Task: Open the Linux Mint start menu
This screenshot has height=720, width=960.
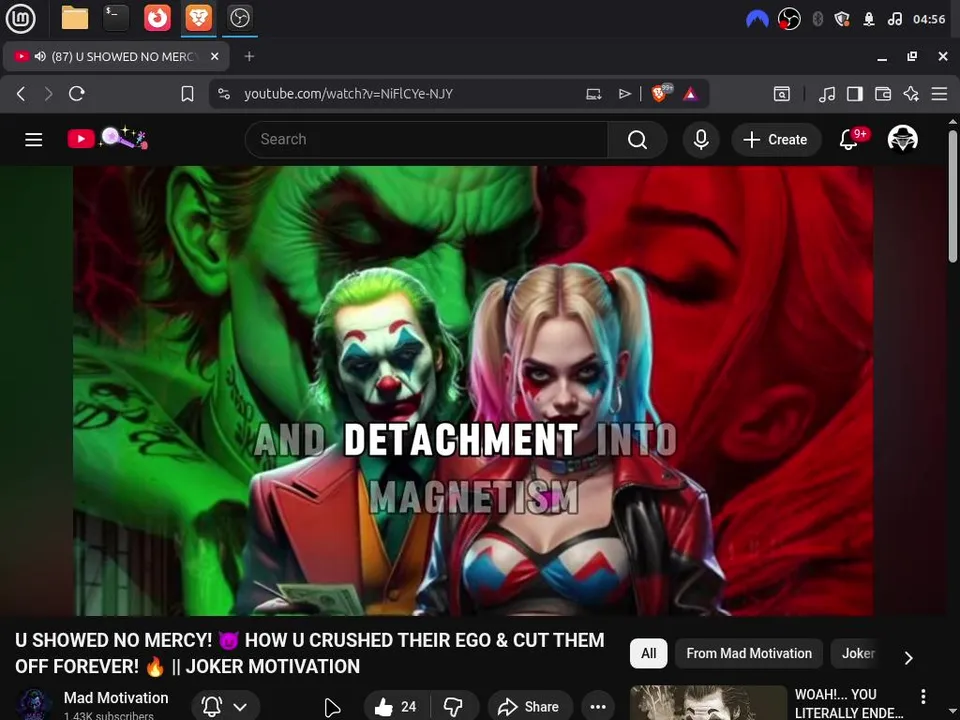Action: [20, 18]
